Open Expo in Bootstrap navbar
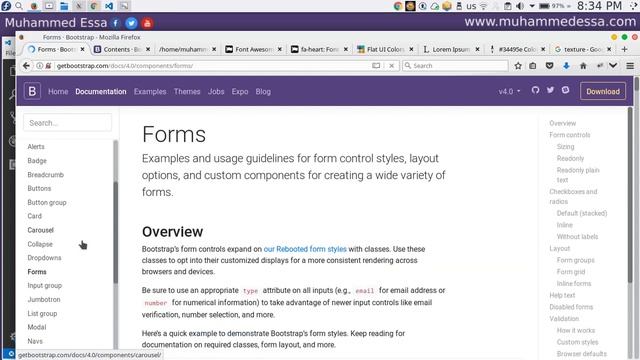 (240, 91)
